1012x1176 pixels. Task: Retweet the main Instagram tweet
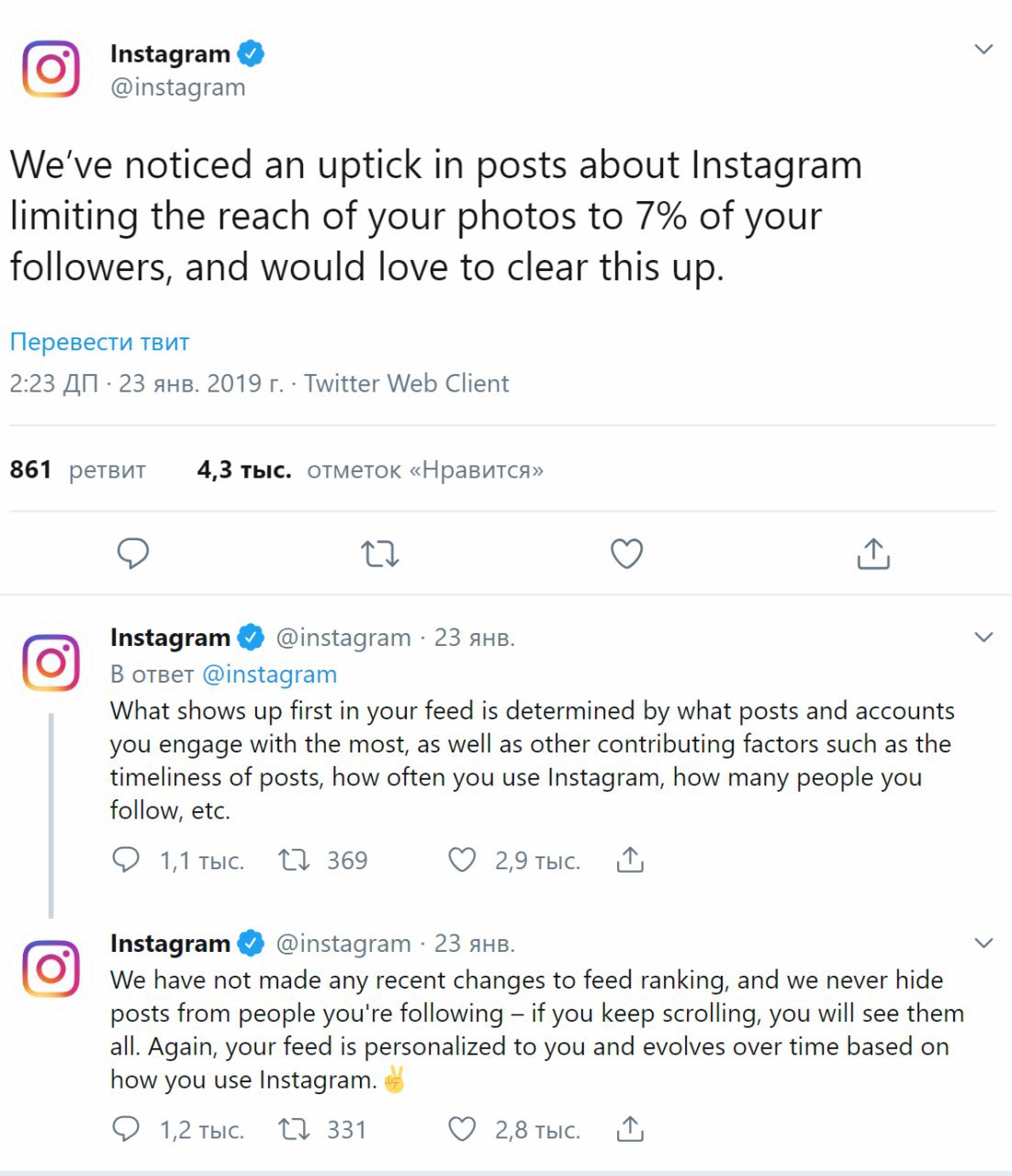(379, 554)
